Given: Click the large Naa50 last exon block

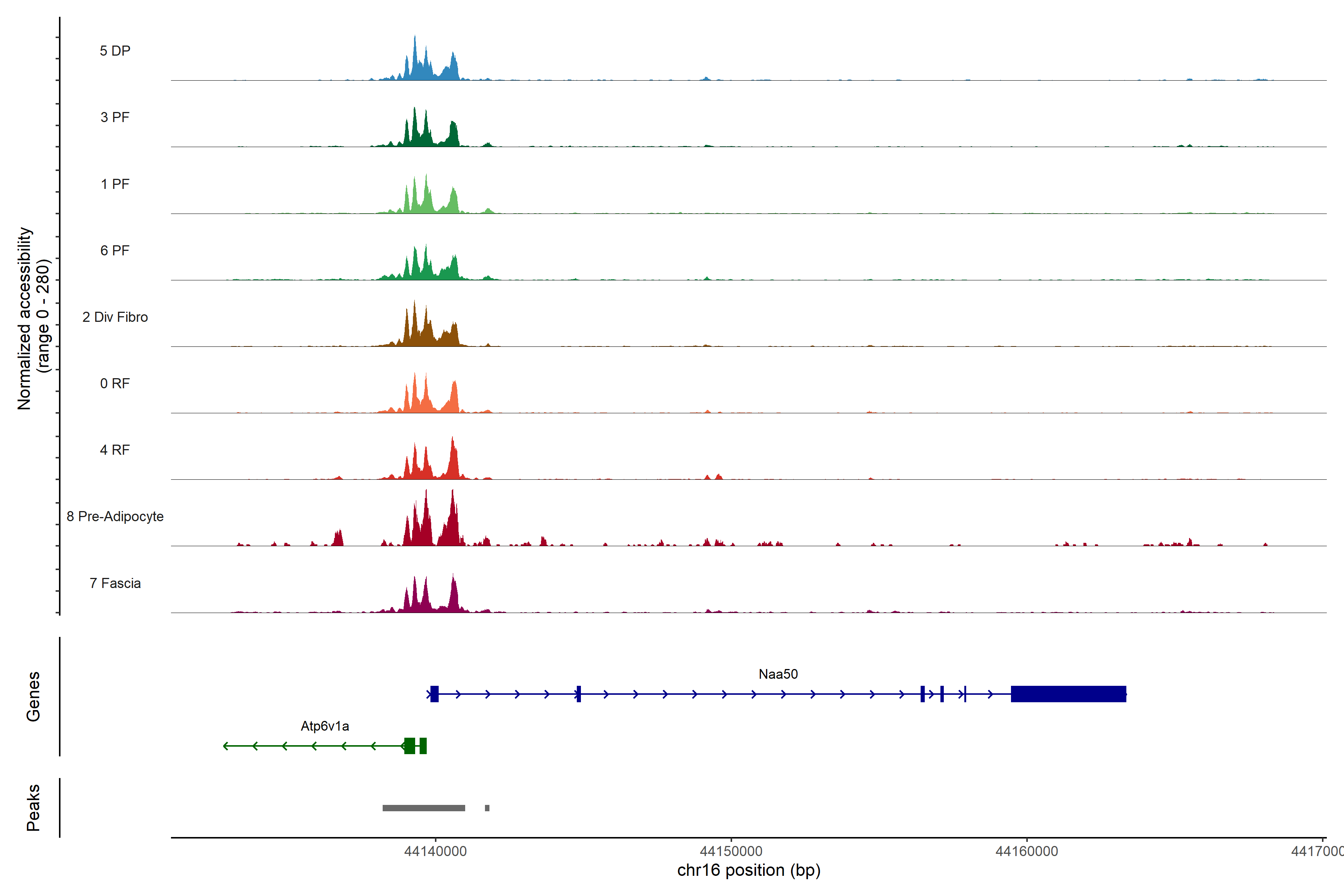Looking at the screenshot, I should click(x=1068, y=694).
